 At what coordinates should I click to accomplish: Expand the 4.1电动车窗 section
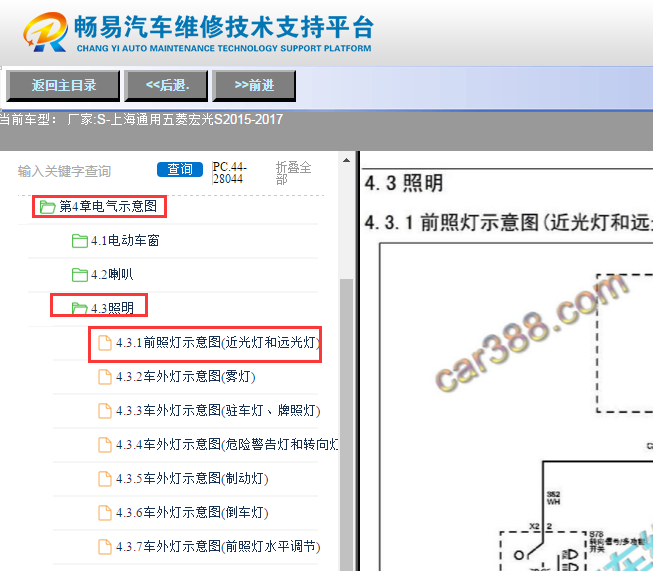125,241
